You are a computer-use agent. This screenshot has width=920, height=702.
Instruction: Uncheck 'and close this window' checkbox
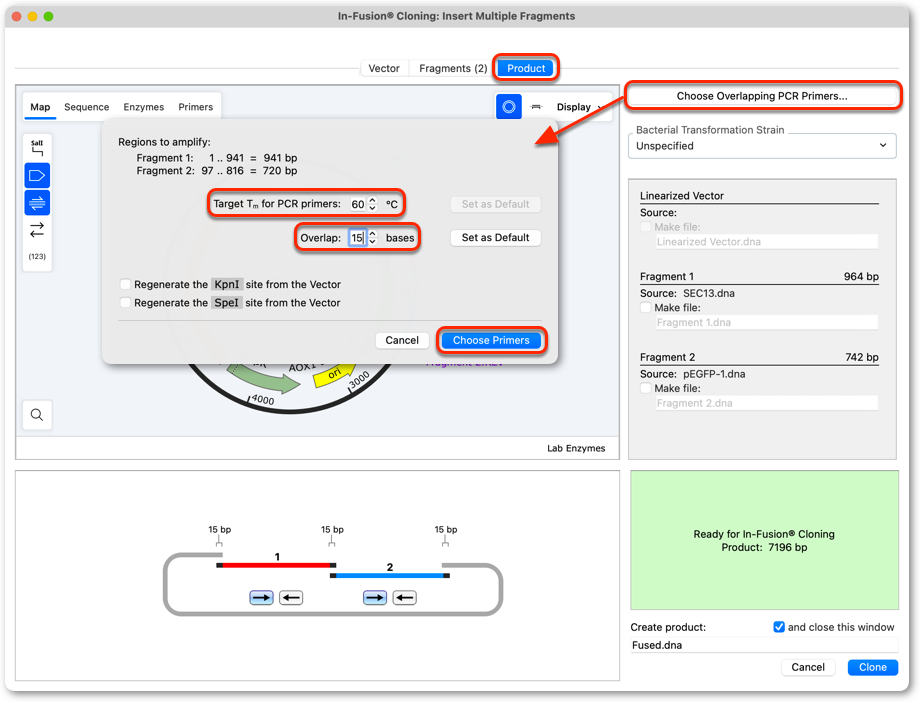click(779, 627)
